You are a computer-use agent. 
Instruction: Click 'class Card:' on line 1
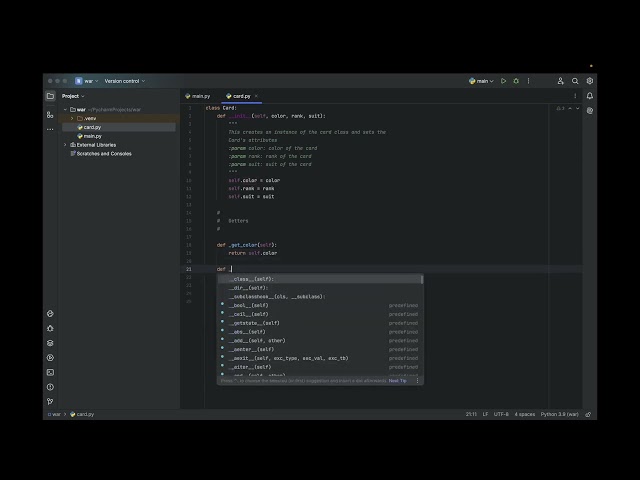[221, 108]
